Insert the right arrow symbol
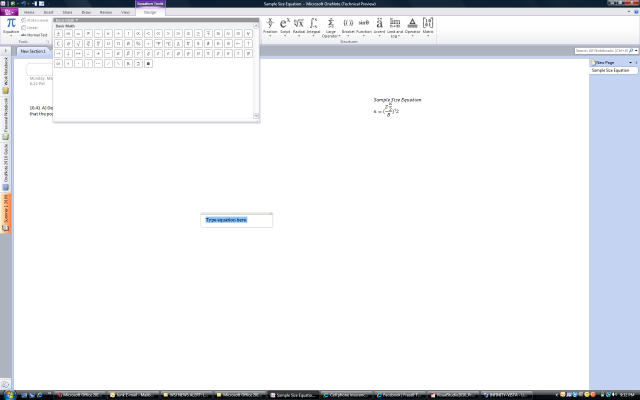Image resolution: width=640 pixels, height=400 pixels. (58, 53)
